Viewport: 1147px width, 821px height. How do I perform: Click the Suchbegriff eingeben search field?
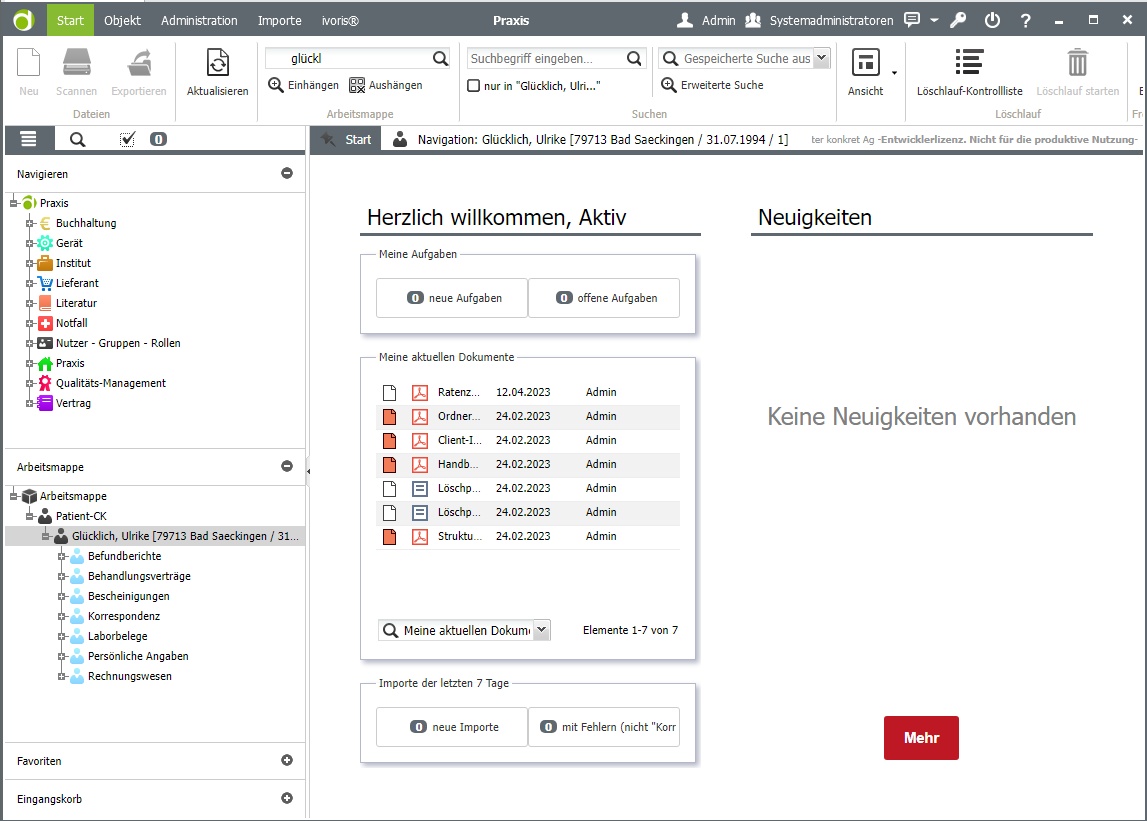click(545, 59)
